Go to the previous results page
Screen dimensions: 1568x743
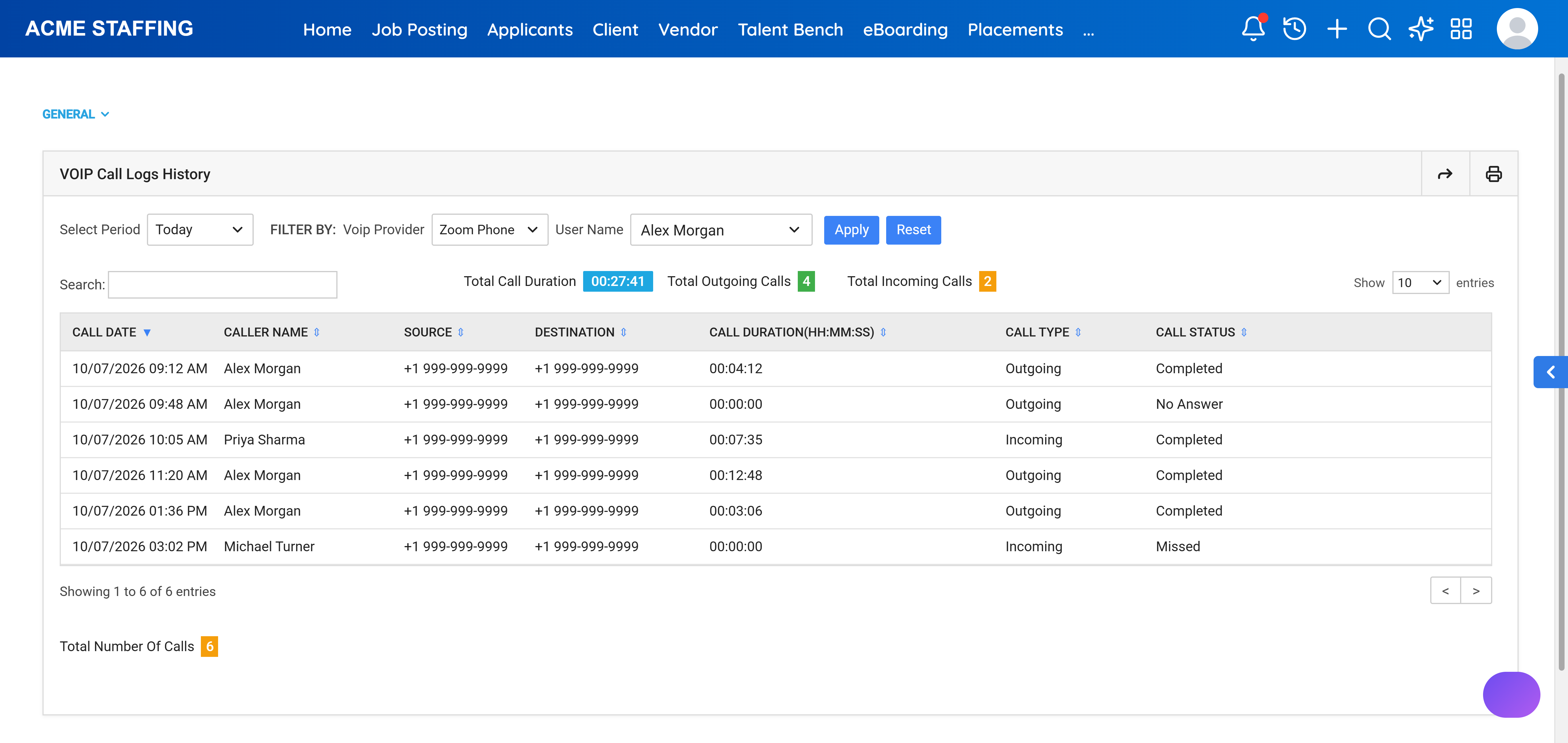pos(1446,591)
